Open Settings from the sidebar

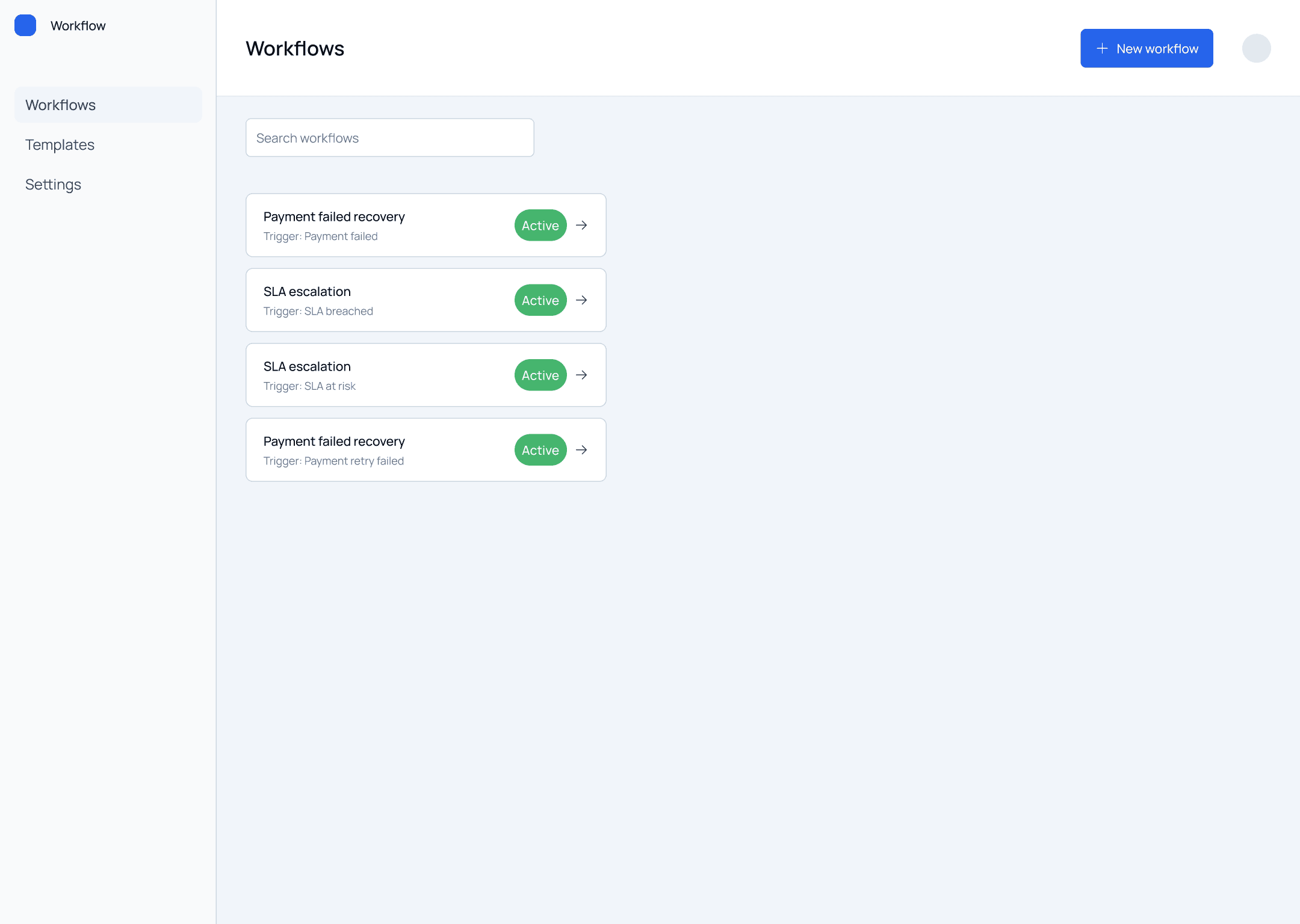click(x=53, y=185)
